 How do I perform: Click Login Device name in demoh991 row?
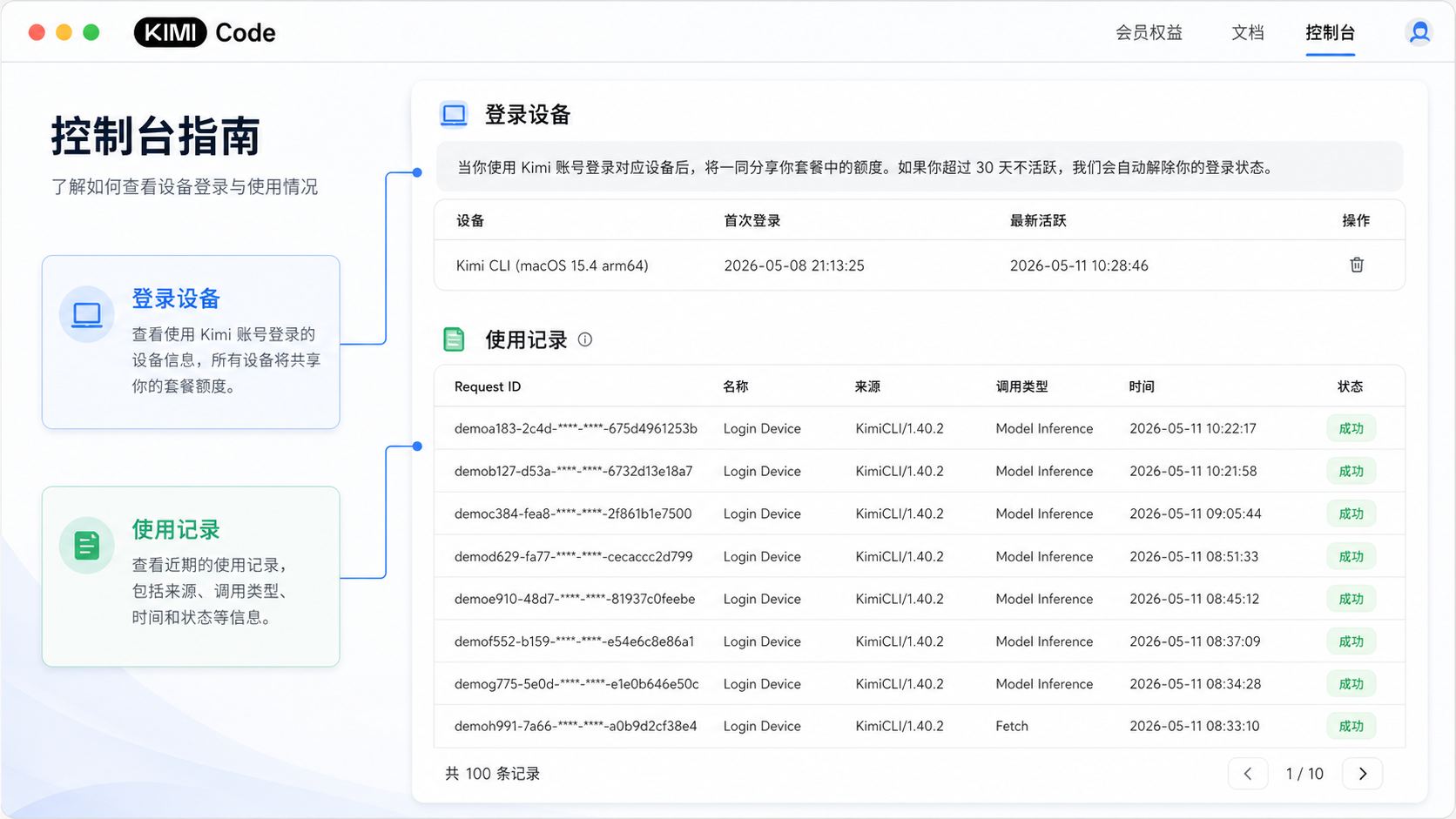pyautogui.click(x=762, y=726)
